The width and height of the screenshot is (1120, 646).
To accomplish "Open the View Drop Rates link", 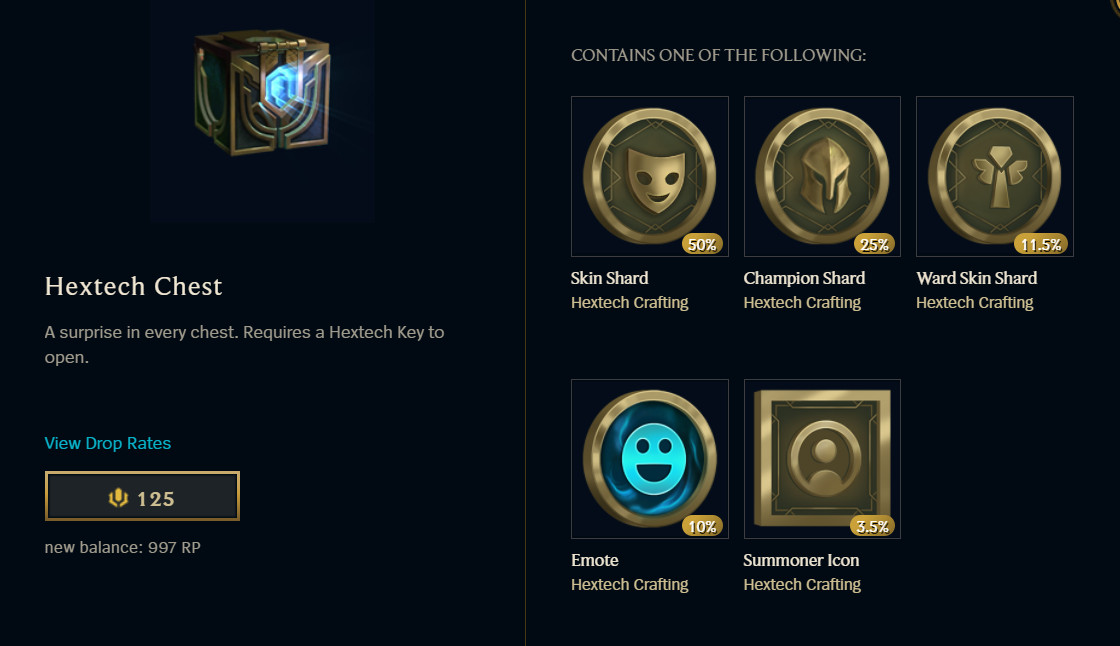I will pos(108,443).
